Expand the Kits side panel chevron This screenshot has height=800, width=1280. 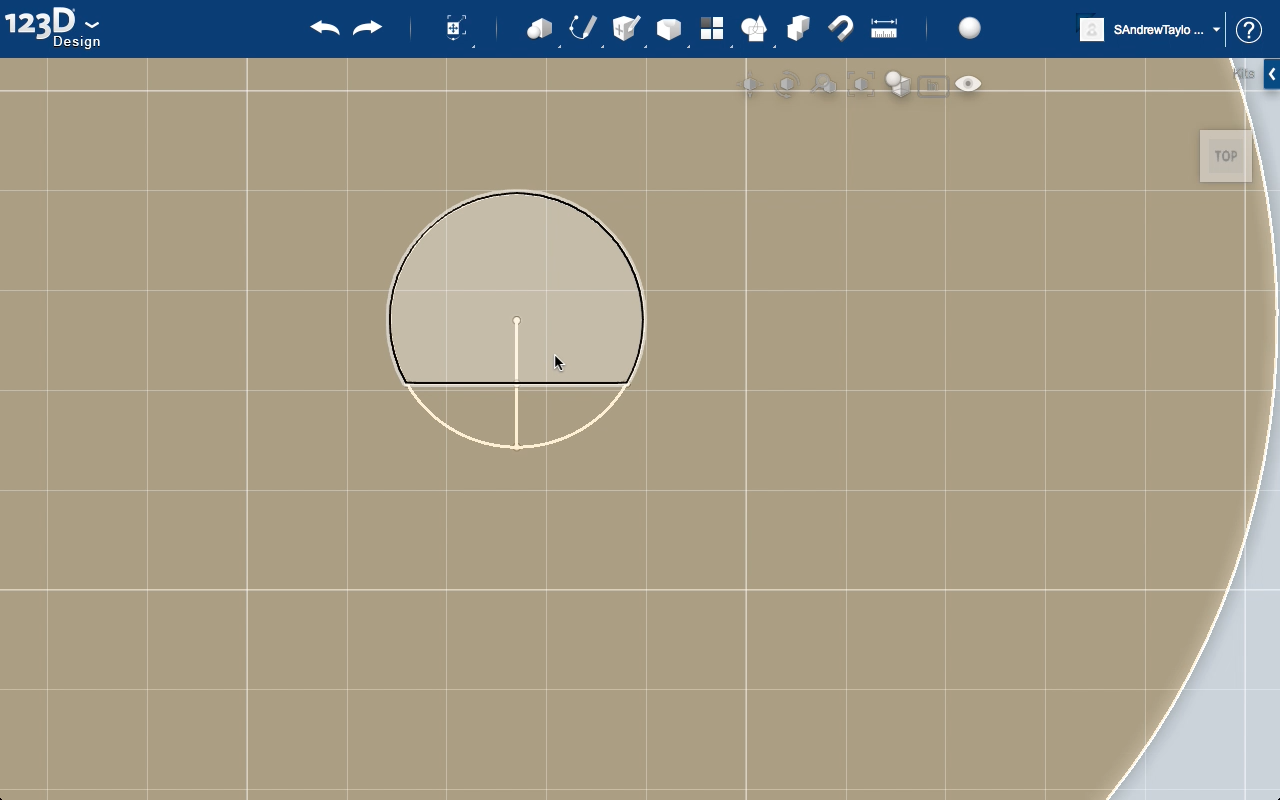click(x=1272, y=74)
